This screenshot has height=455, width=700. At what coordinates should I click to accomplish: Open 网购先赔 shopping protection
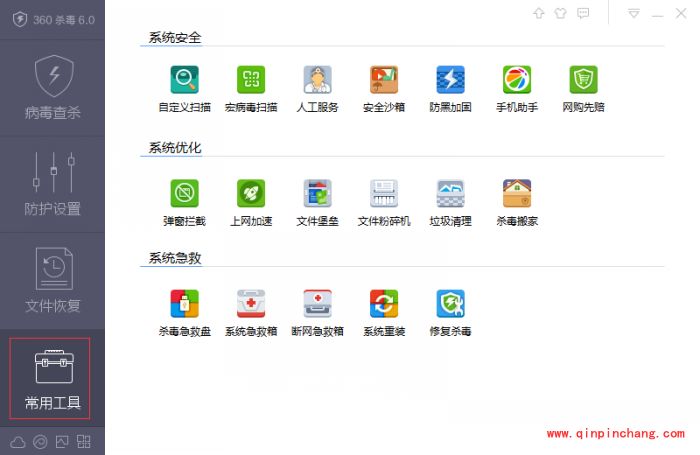coord(583,88)
